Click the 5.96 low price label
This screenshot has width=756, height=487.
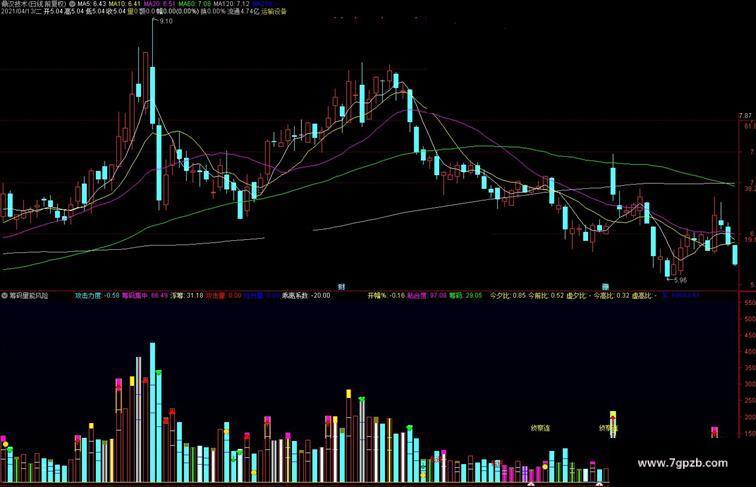tap(680, 280)
